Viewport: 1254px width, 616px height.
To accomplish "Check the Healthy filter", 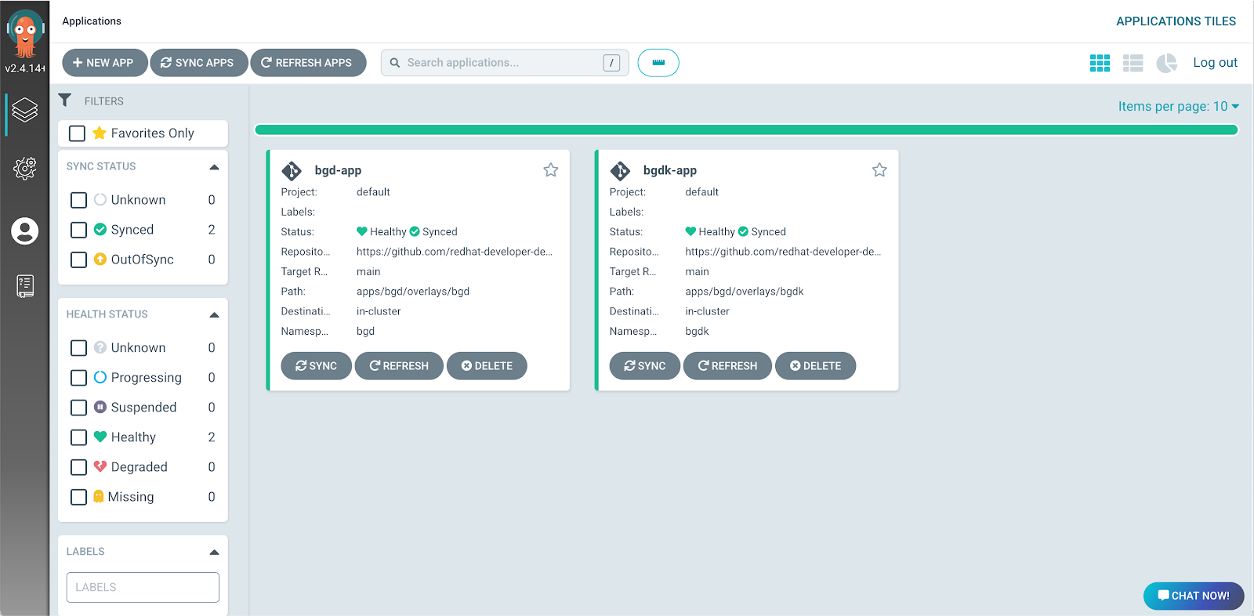I will pyautogui.click(x=79, y=437).
